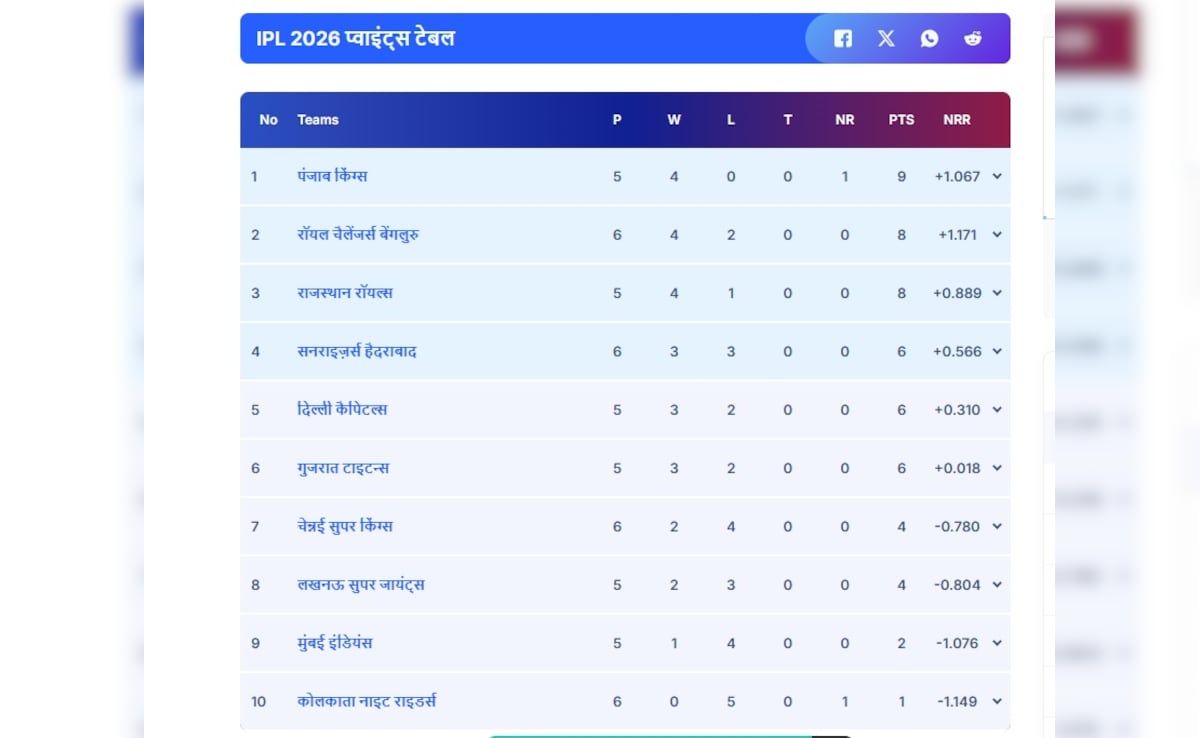Expand कोलकाता नाइट राइडर्स row chevron

pyautogui.click(x=997, y=701)
